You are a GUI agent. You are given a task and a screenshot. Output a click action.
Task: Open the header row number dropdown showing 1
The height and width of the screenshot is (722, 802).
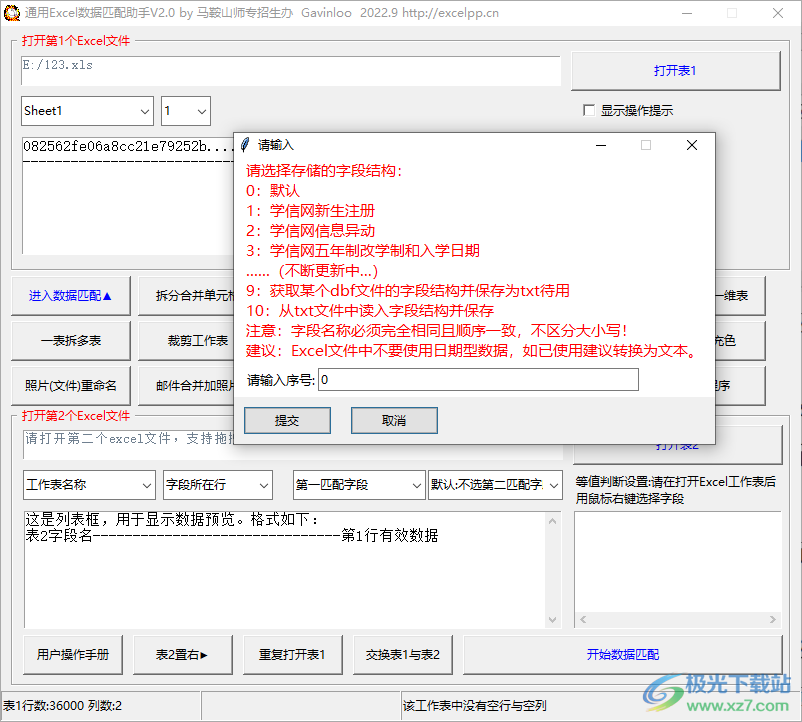coord(186,111)
